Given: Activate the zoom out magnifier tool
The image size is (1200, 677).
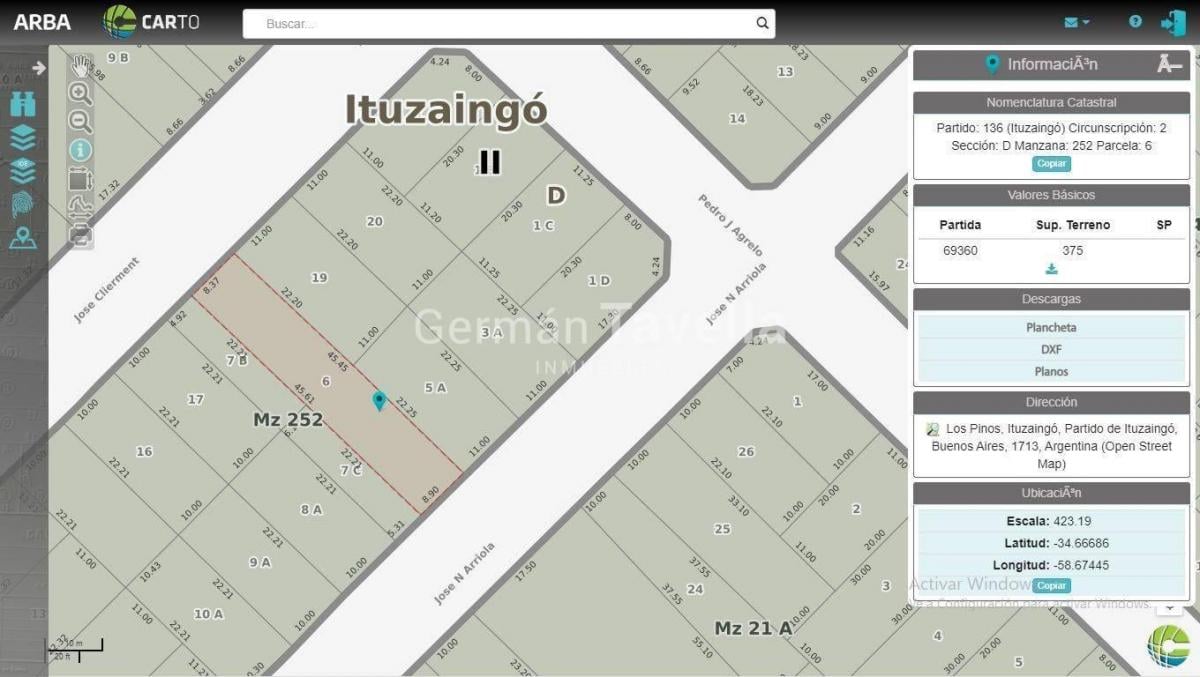Looking at the screenshot, I should pyautogui.click(x=81, y=122).
